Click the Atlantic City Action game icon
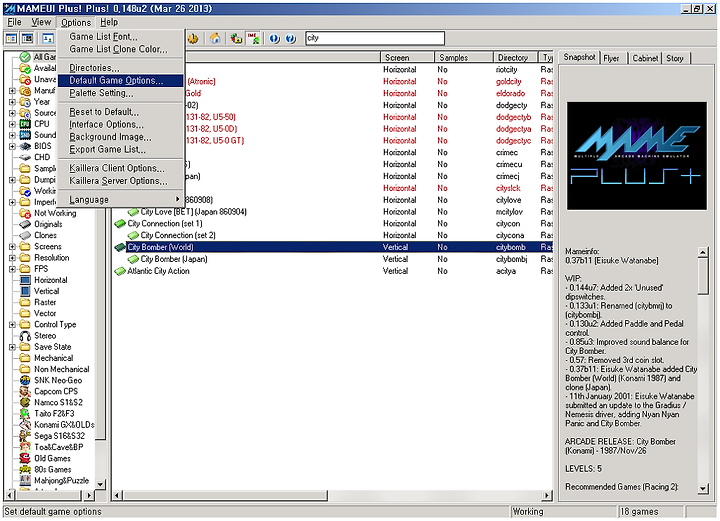Screen dimensions: 720x521 pyautogui.click(x=120, y=271)
